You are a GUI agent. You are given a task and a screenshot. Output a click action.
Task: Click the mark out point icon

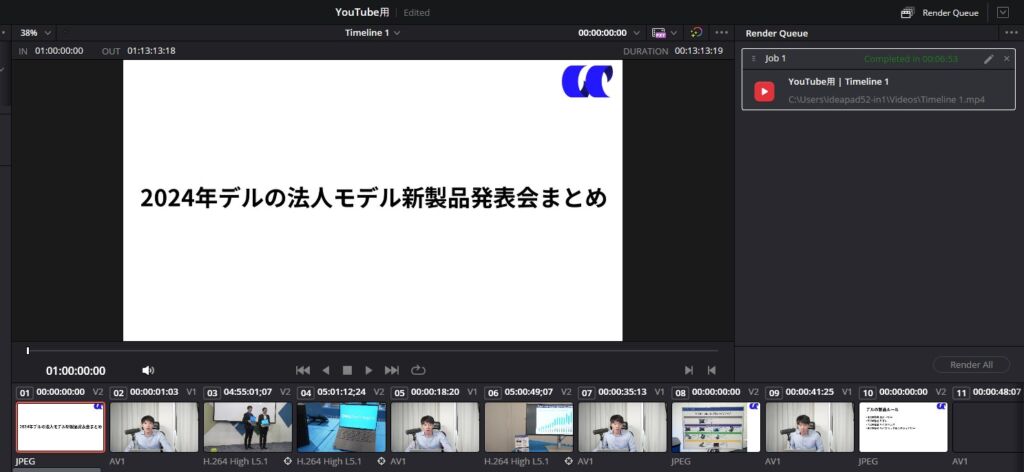click(711, 370)
